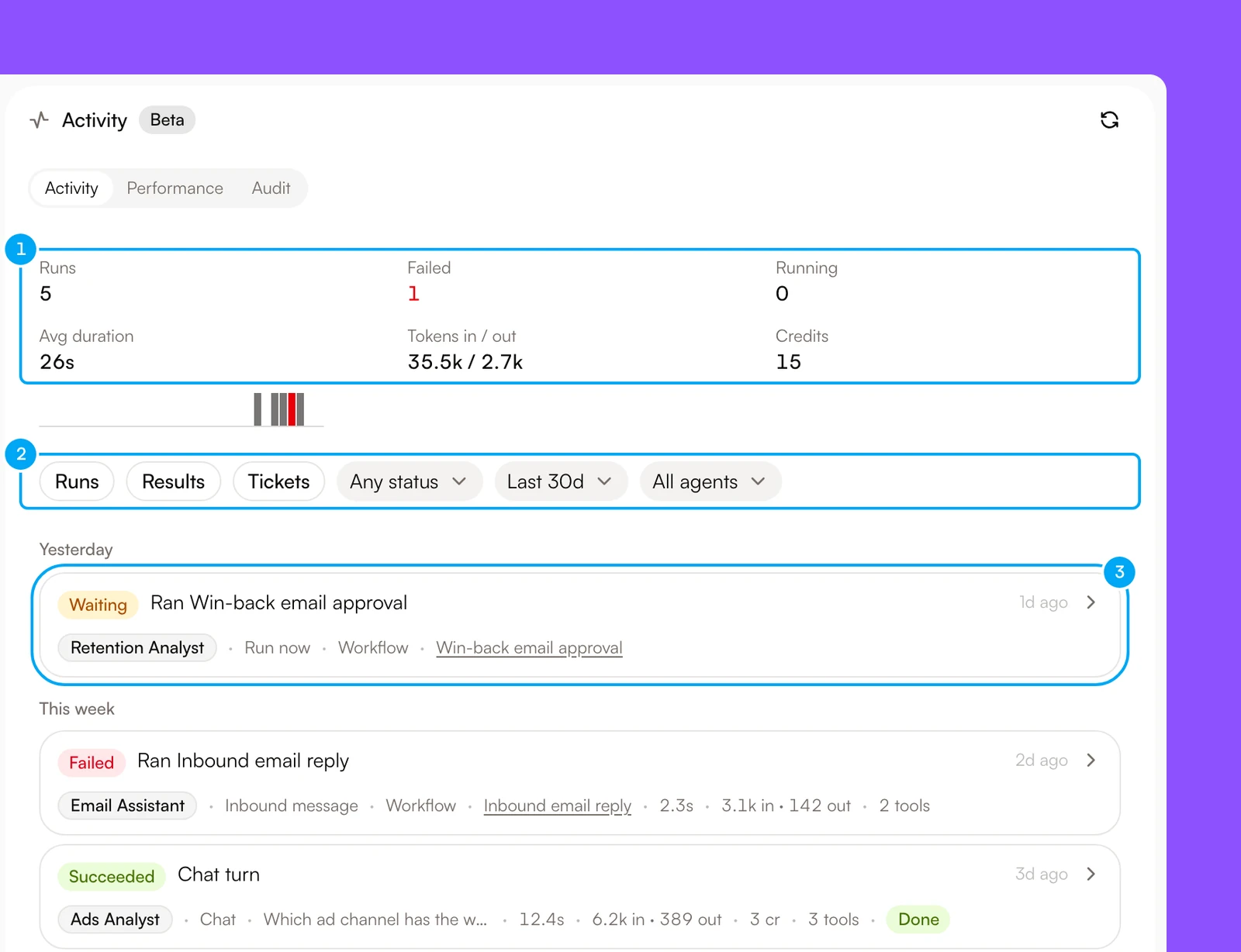1241x952 pixels.
Task: Open the Win-back email approval run chevron
Action: point(1091,602)
